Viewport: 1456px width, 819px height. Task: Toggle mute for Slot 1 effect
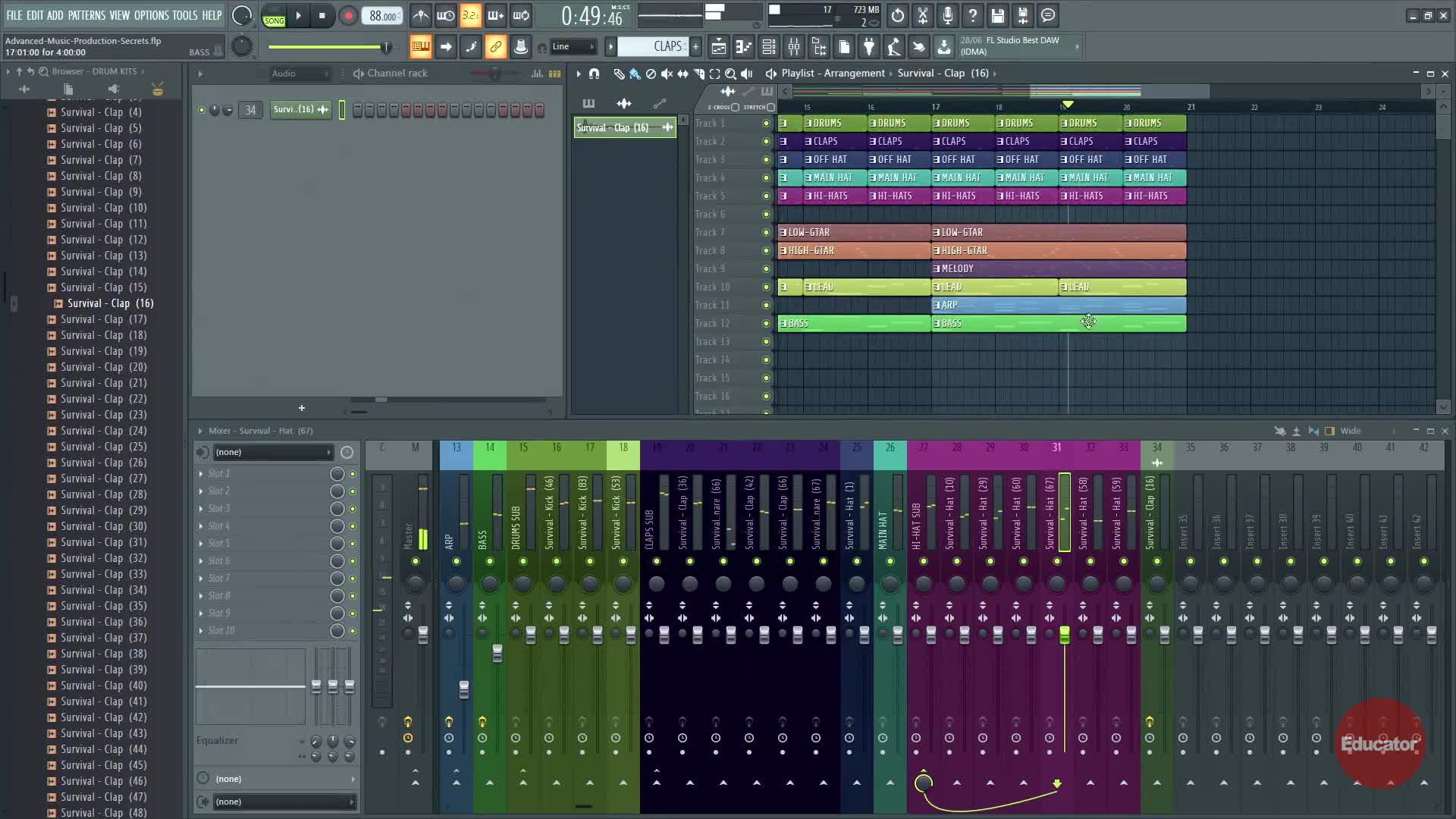[353, 474]
